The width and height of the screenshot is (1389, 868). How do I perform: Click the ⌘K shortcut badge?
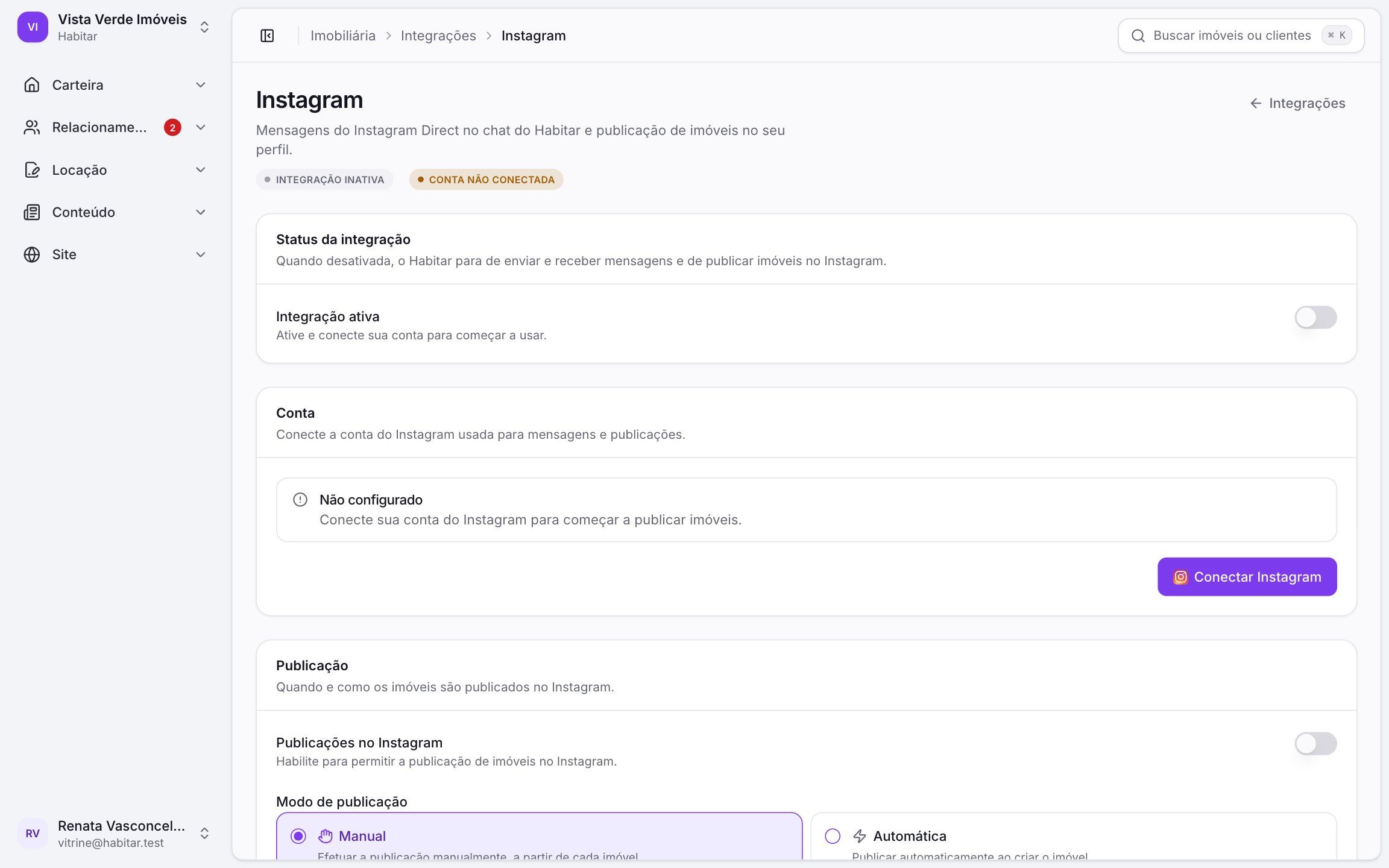pyautogui.click(x=1337, y=36)
